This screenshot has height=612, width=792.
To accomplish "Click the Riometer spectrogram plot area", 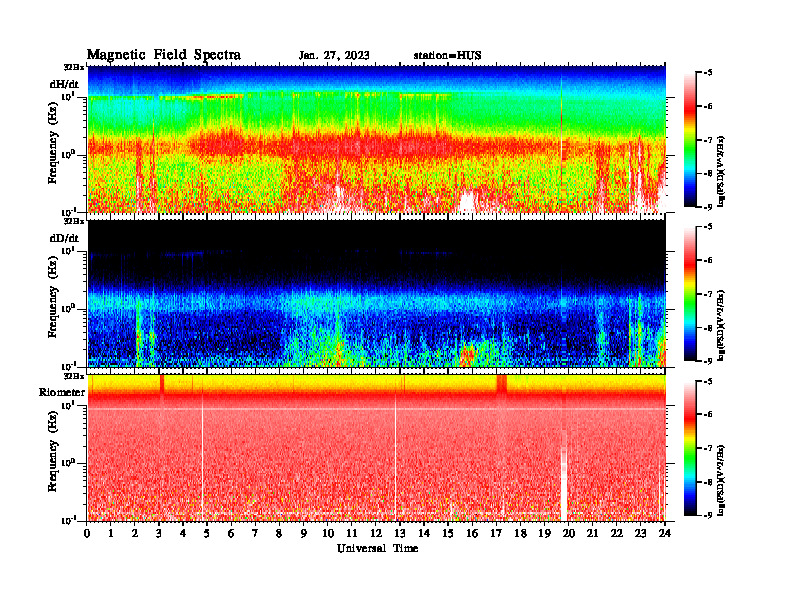I will click(x=376, y=448).
